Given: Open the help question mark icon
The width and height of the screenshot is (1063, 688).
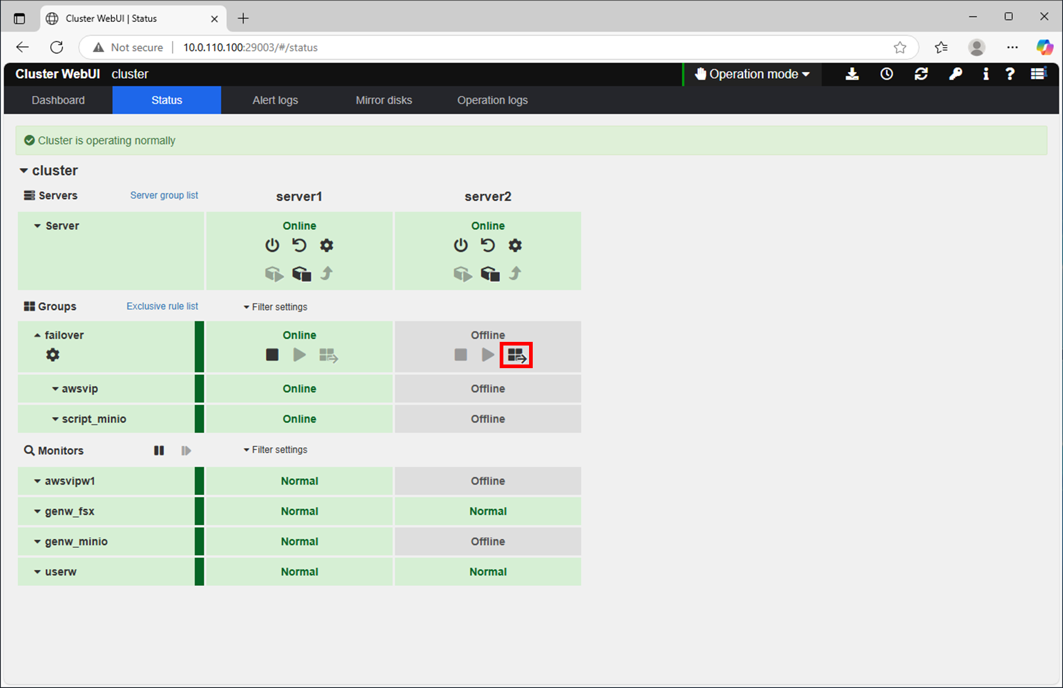Looking at the screenshot, I should pos(1010,74).
